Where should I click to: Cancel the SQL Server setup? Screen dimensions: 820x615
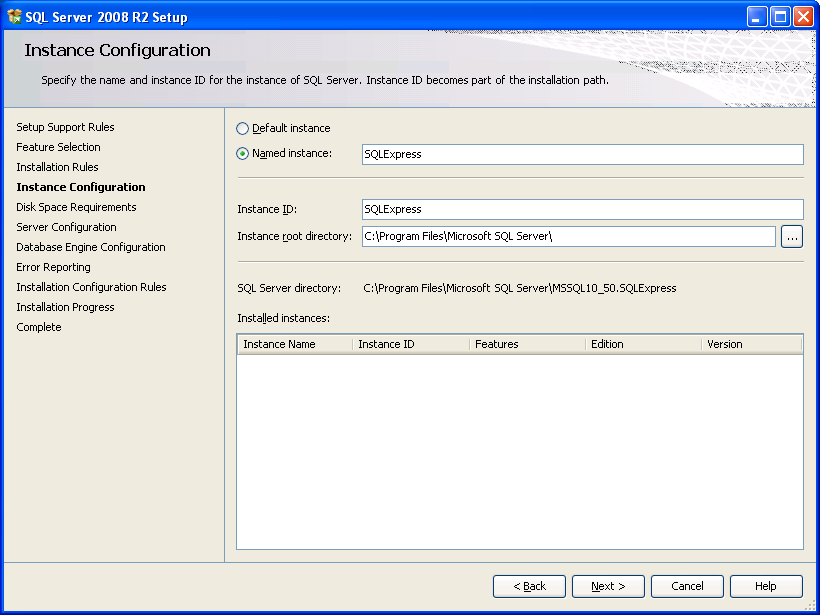point(687,586)
